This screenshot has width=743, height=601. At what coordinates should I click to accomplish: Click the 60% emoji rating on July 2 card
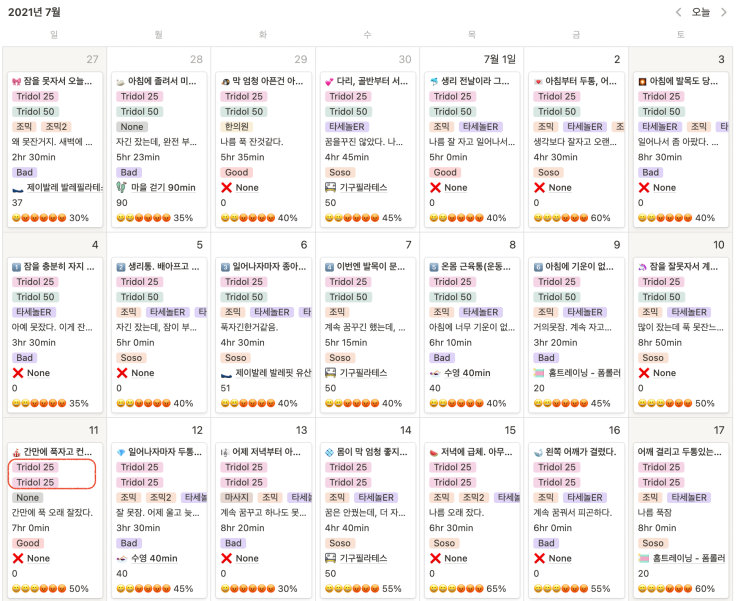(x=572, y=218)
